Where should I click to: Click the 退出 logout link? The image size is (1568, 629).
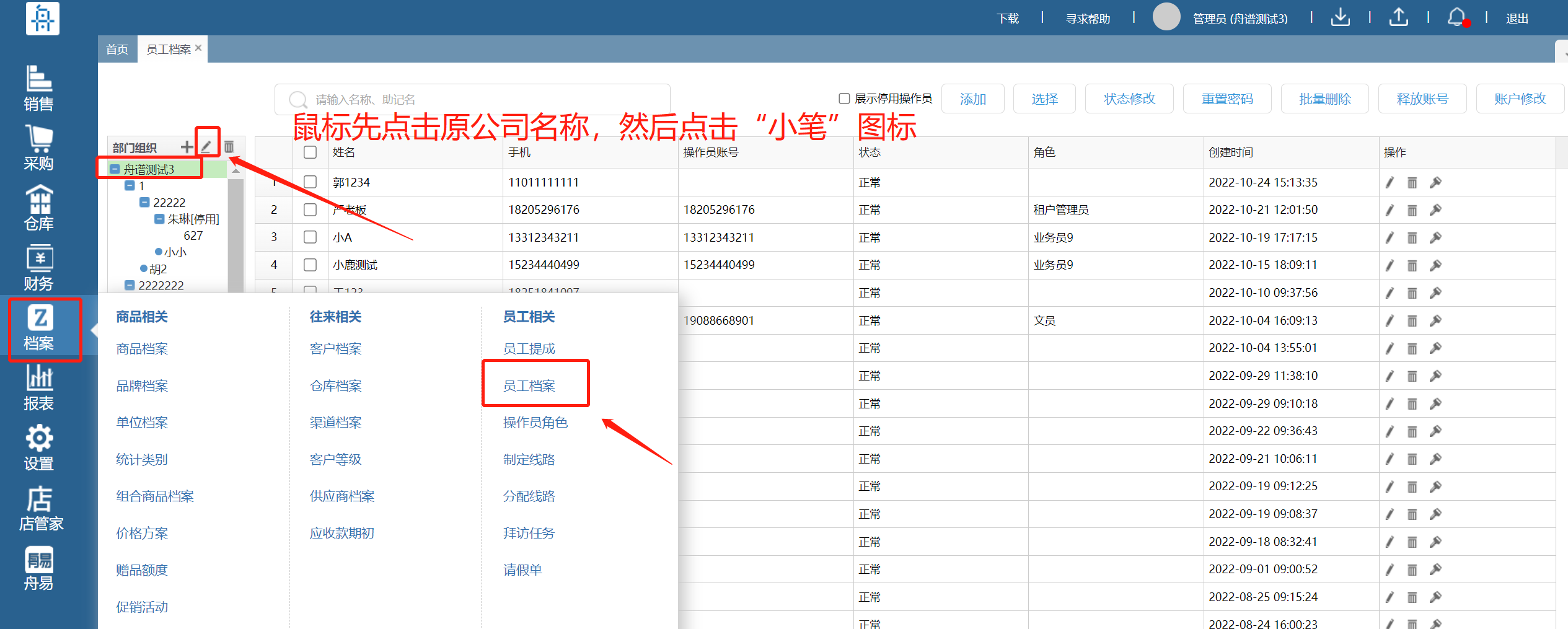(x=1517, y=19)
